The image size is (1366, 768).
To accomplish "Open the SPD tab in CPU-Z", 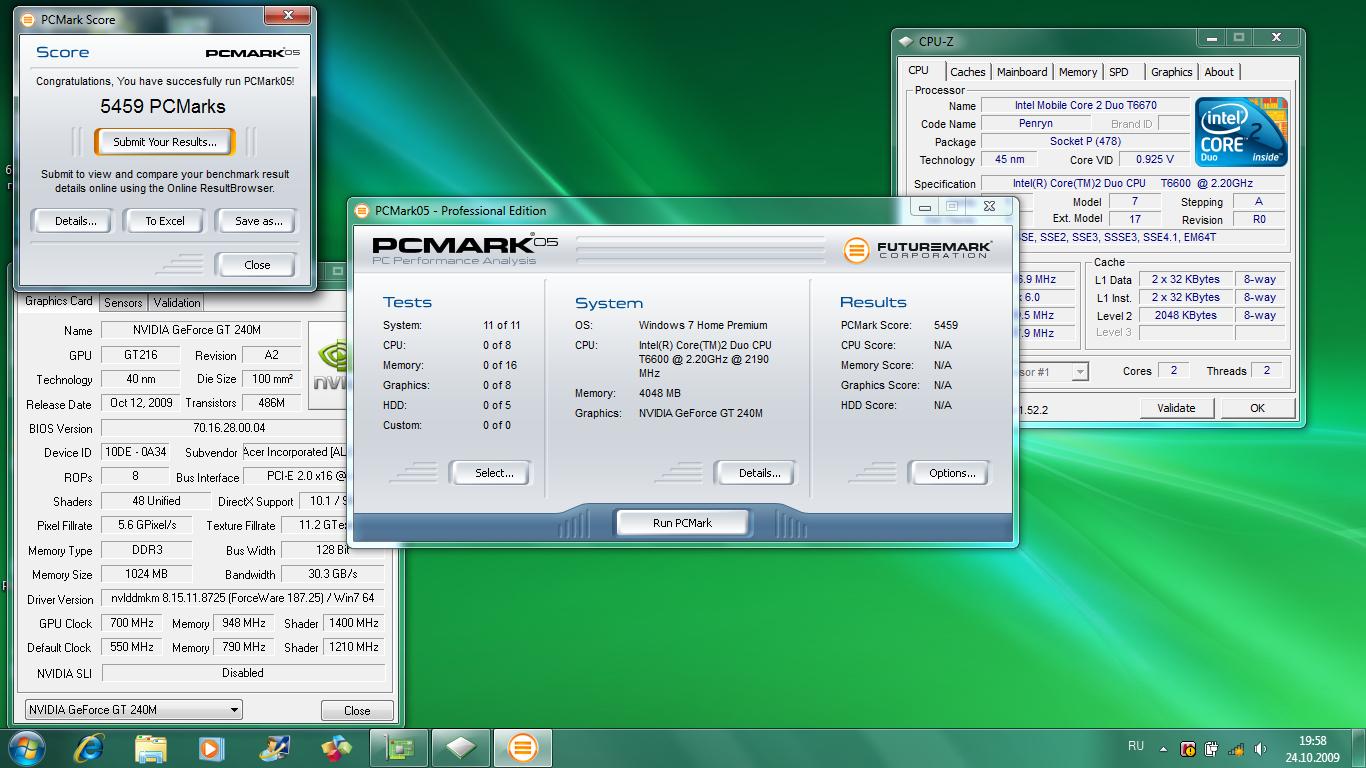I will click(x=1119, y=72).
